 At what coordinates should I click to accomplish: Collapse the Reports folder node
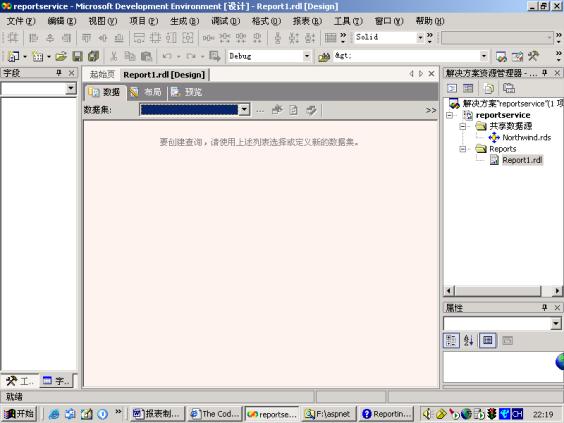point(463,149)
